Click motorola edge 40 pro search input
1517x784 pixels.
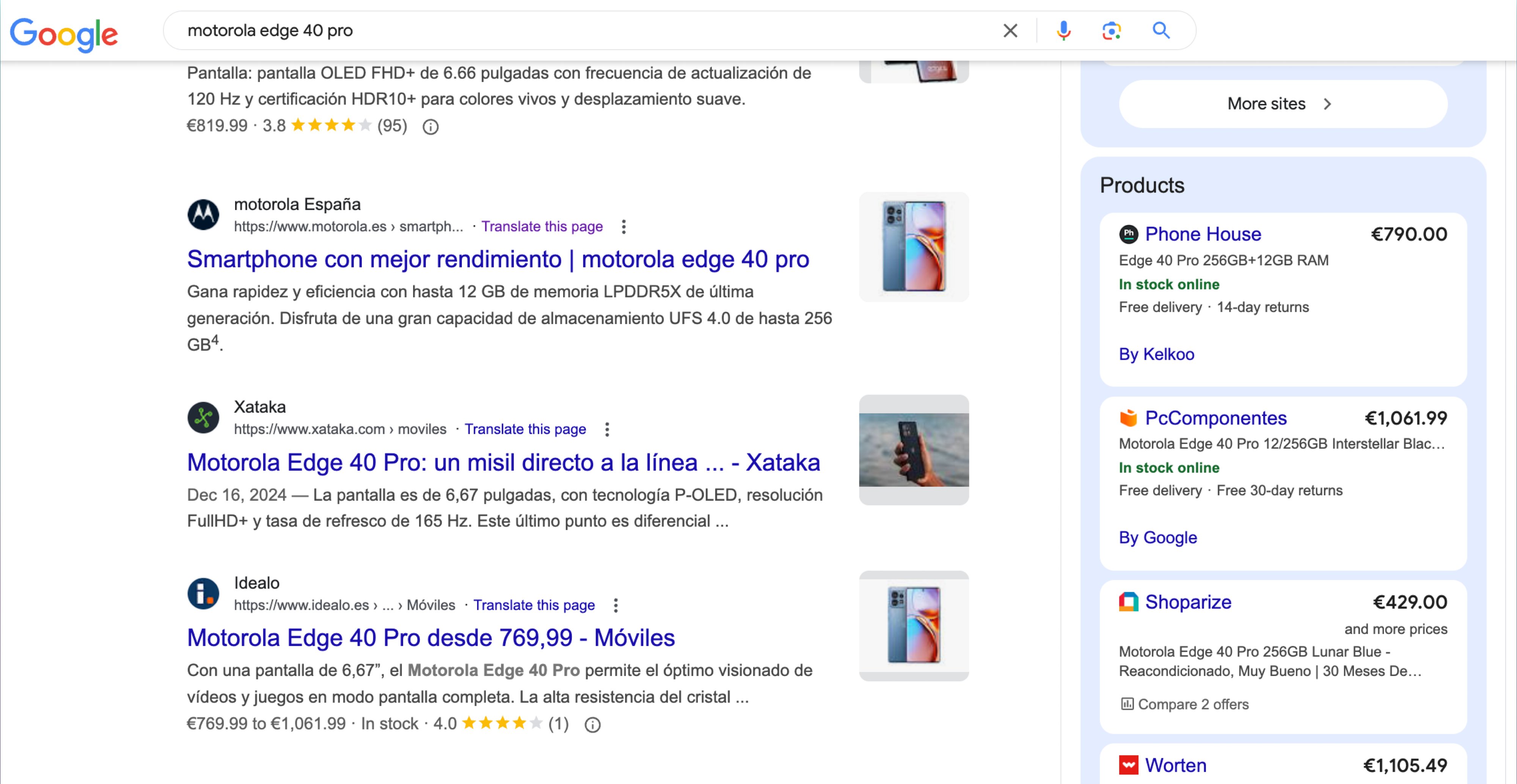tap(589, 31)
